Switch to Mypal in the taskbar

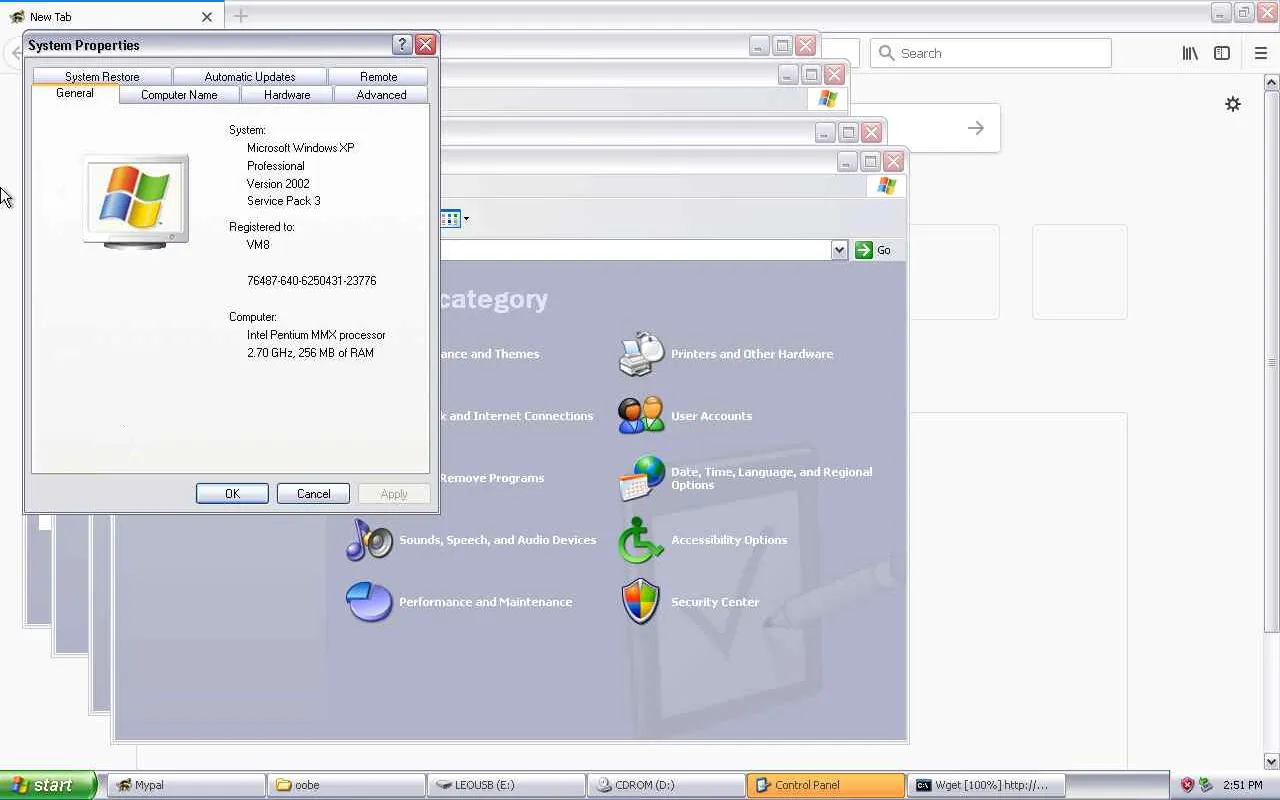(x=186, y=785)
